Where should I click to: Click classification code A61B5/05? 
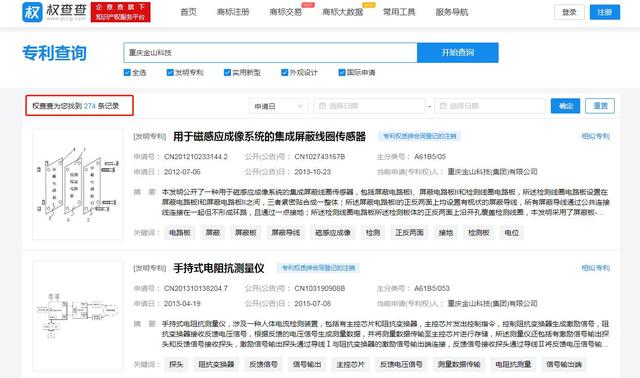(x=430, y=157)
